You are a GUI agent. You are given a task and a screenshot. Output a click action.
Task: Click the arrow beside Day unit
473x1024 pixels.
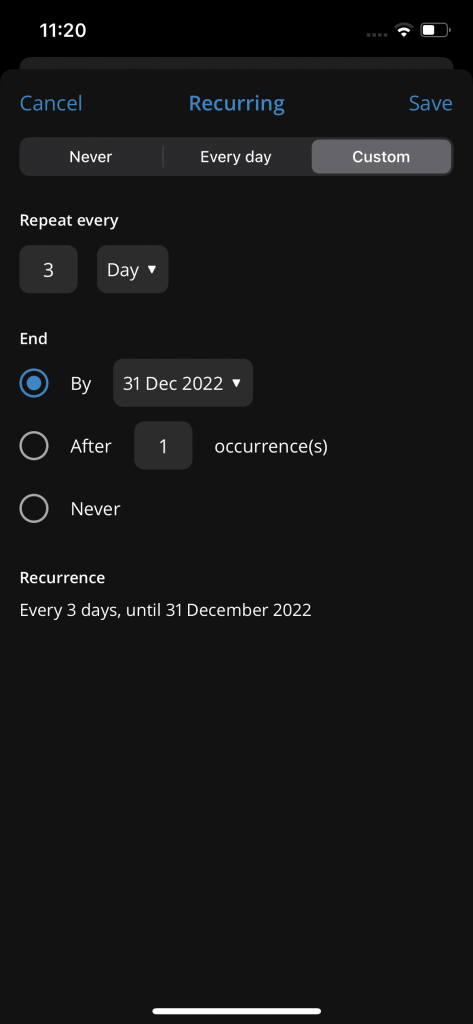pyautogui.click(x=152, y=269)
